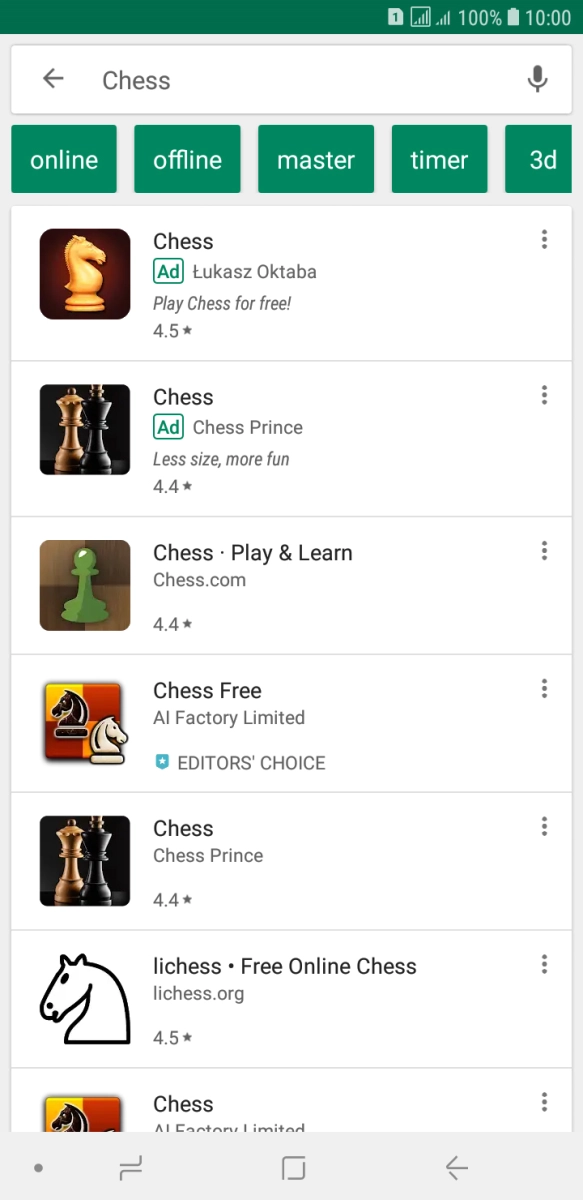This screenshot has width=583, height=1200.
Task: Tap the microphone icon to search by voice
Action: [x=537, y=80]
